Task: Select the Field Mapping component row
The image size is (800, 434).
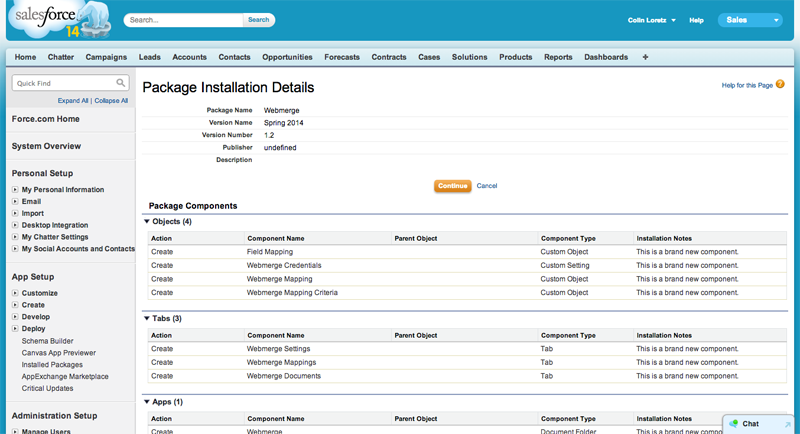Action: pos(467,252)
